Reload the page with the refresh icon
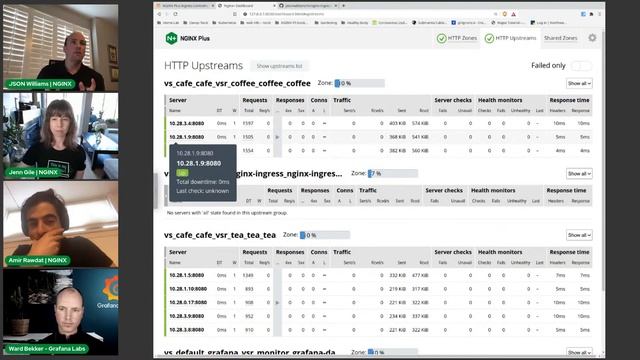Screen dimensions: 640x360 pos(176,14)
